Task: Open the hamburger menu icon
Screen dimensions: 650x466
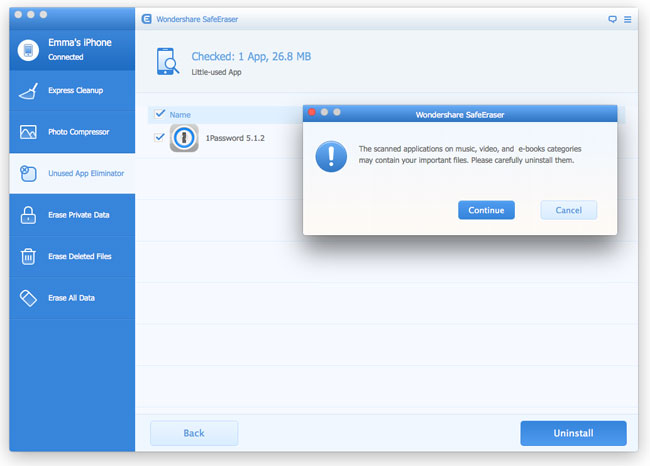Action: [628, 19]
